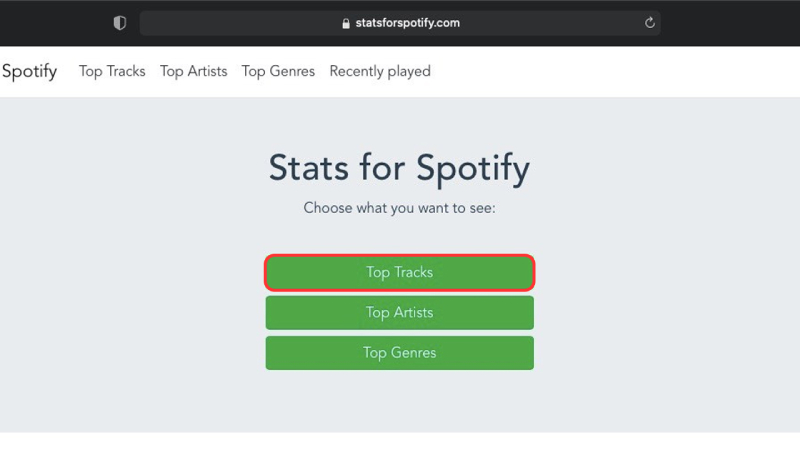Open Top Artists in the navigation bar

point(193,71)
